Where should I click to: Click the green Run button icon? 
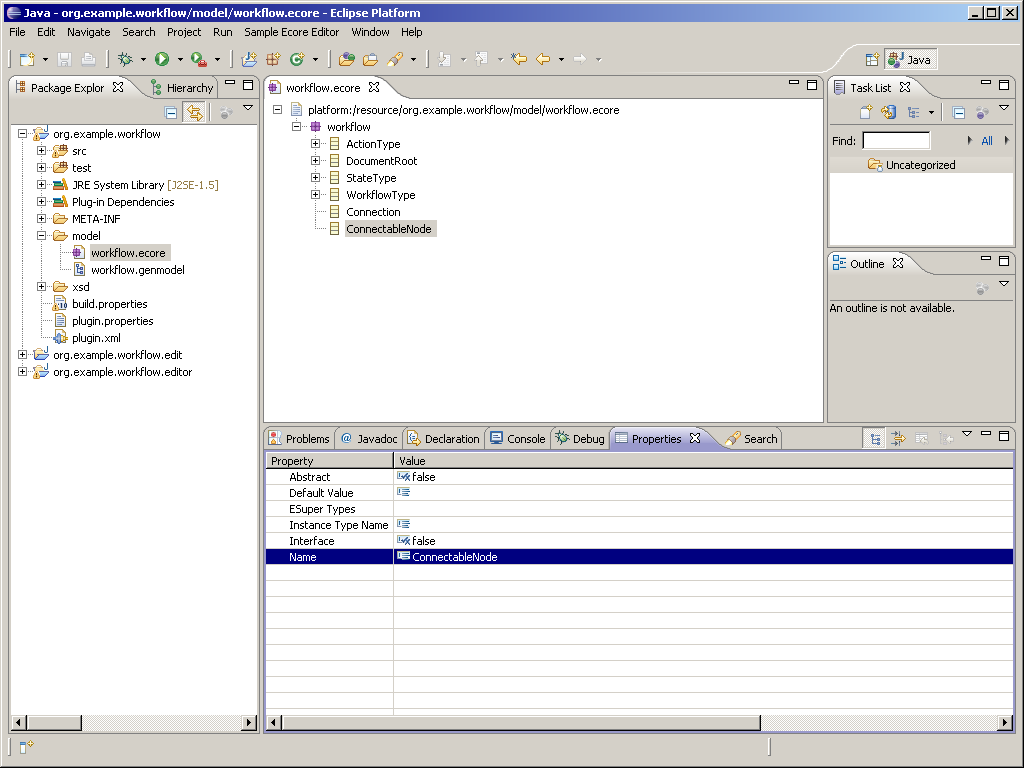click(x=162, y=59)
